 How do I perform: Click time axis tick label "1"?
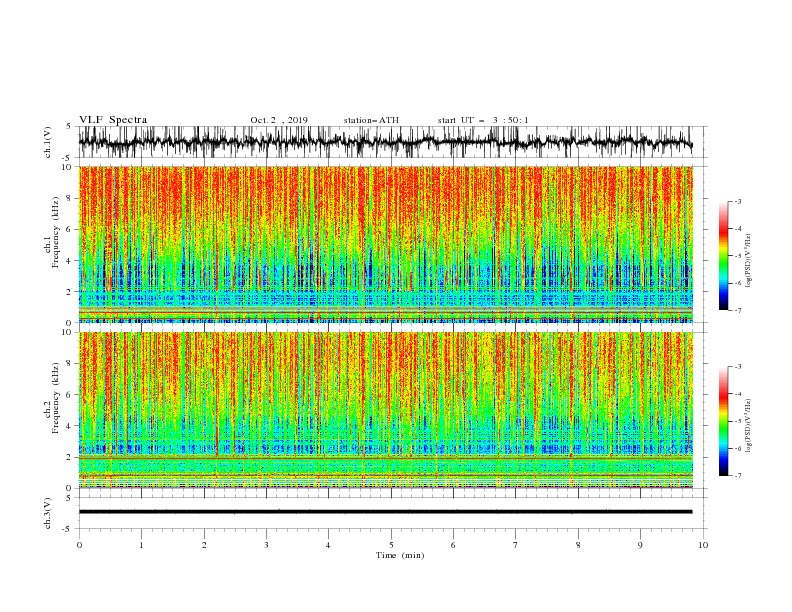point(141,545)
